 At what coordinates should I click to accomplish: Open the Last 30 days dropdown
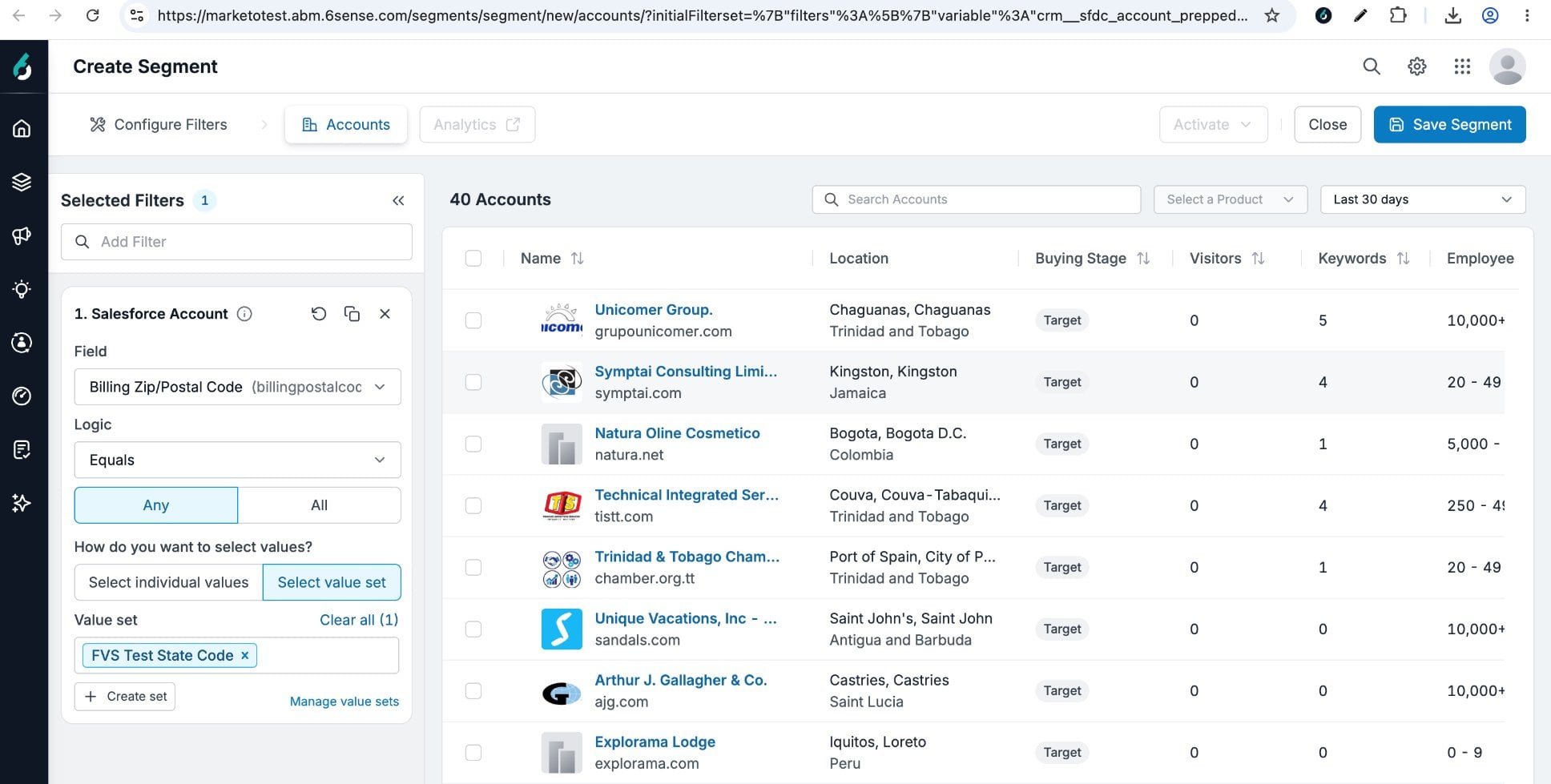(1423, 199)
